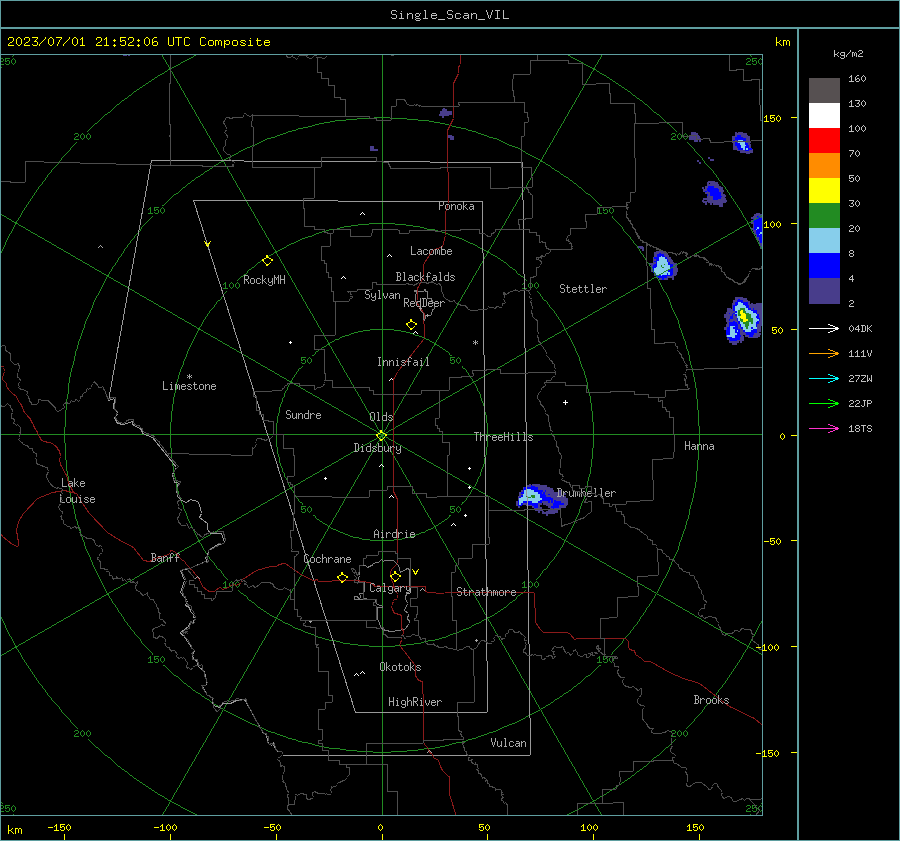Click the asterisk marker above Limestone

point(189,377)
